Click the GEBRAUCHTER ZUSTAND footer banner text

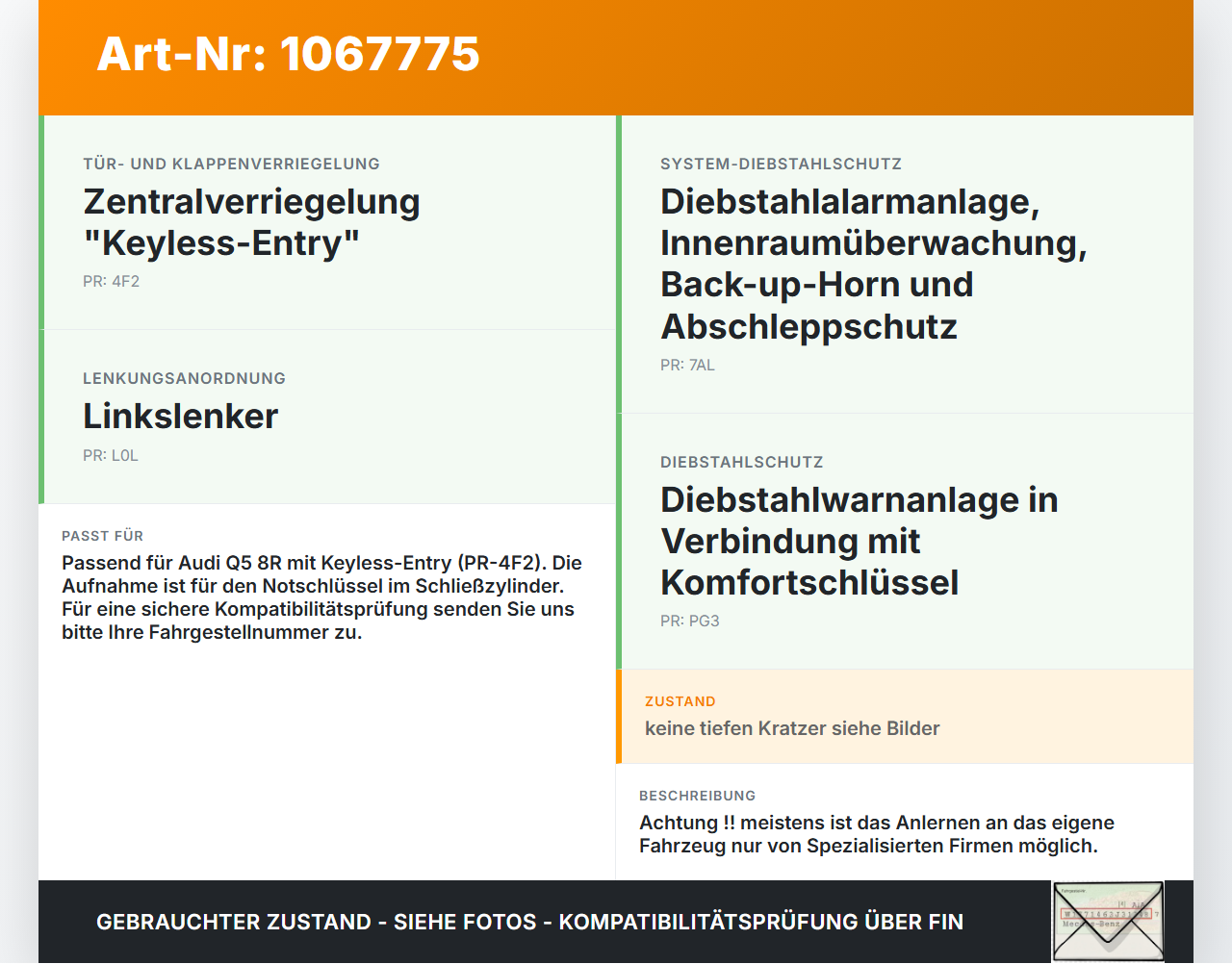[x=529, y=922]
